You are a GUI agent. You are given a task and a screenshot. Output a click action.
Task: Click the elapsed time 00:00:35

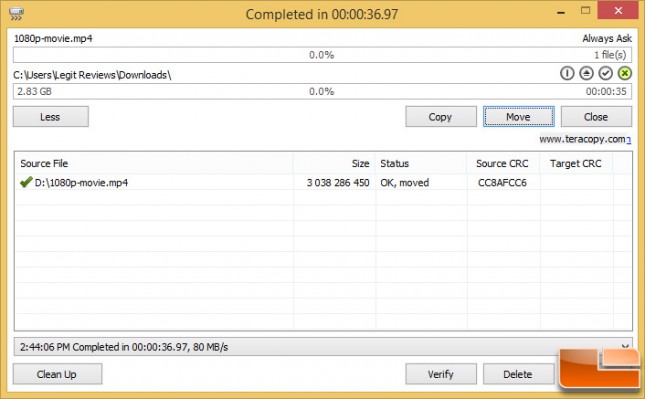click(606, 91)
